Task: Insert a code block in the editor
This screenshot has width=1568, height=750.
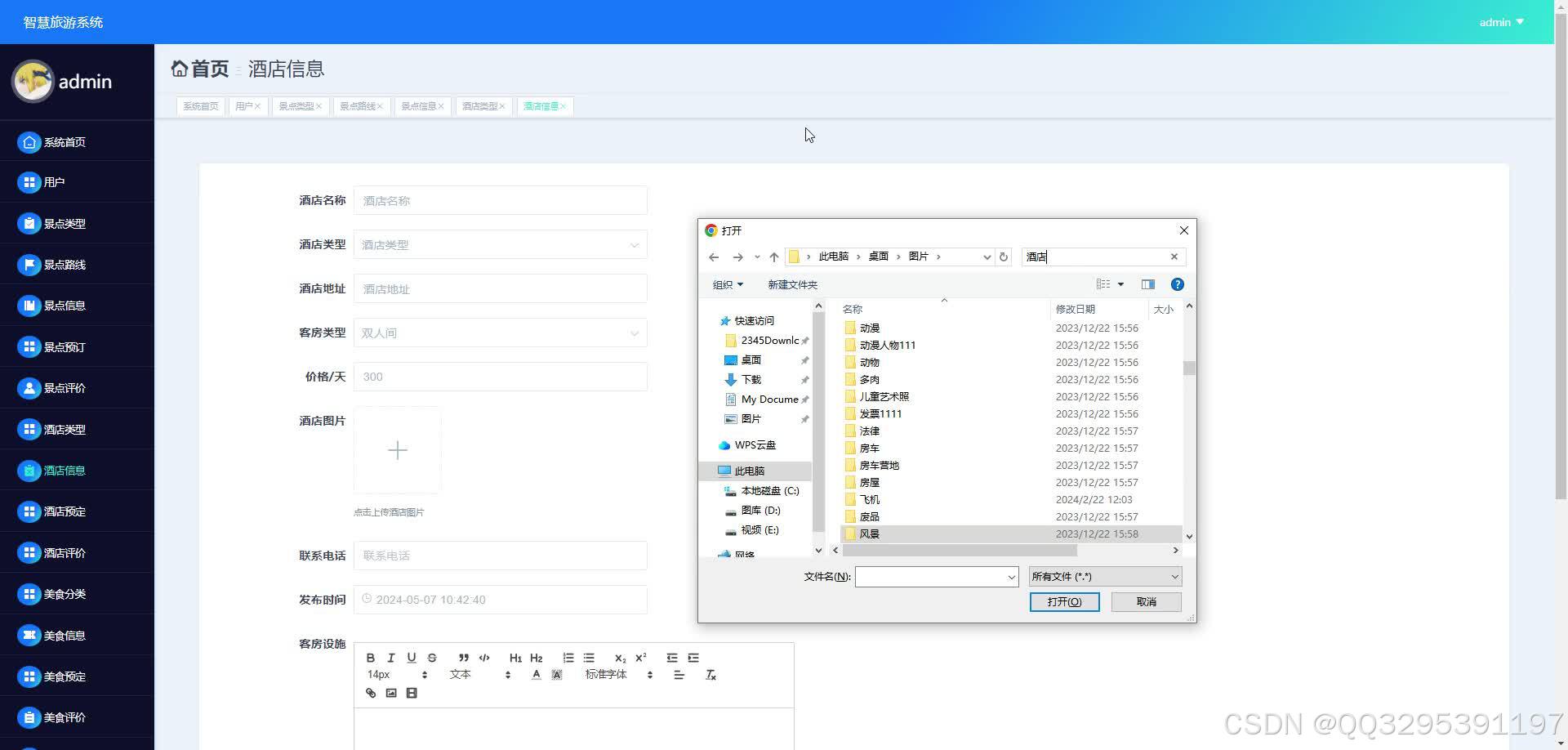Action: click(484, 658)
